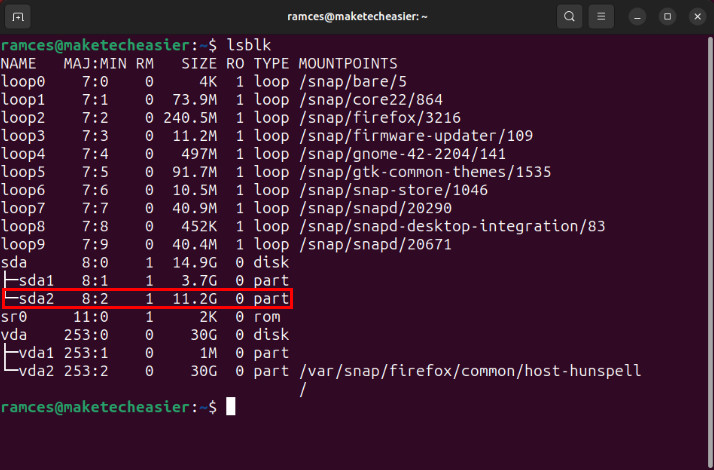Click the /snap/snapd/20290 mountpoint
The image size is (714, 470).
point(375,208)
